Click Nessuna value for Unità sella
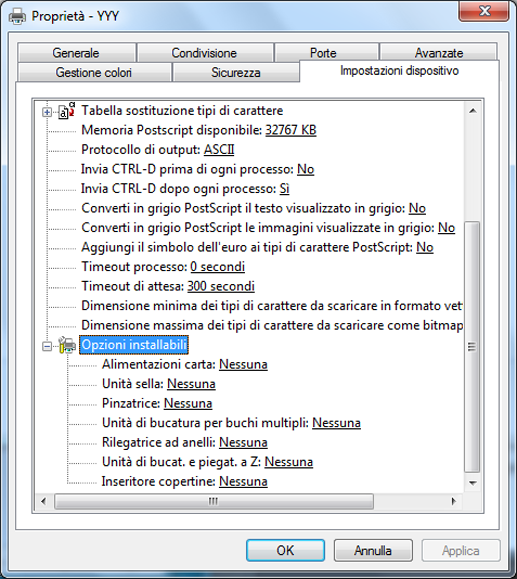517x579 pixels. click(x=191, y=384)
